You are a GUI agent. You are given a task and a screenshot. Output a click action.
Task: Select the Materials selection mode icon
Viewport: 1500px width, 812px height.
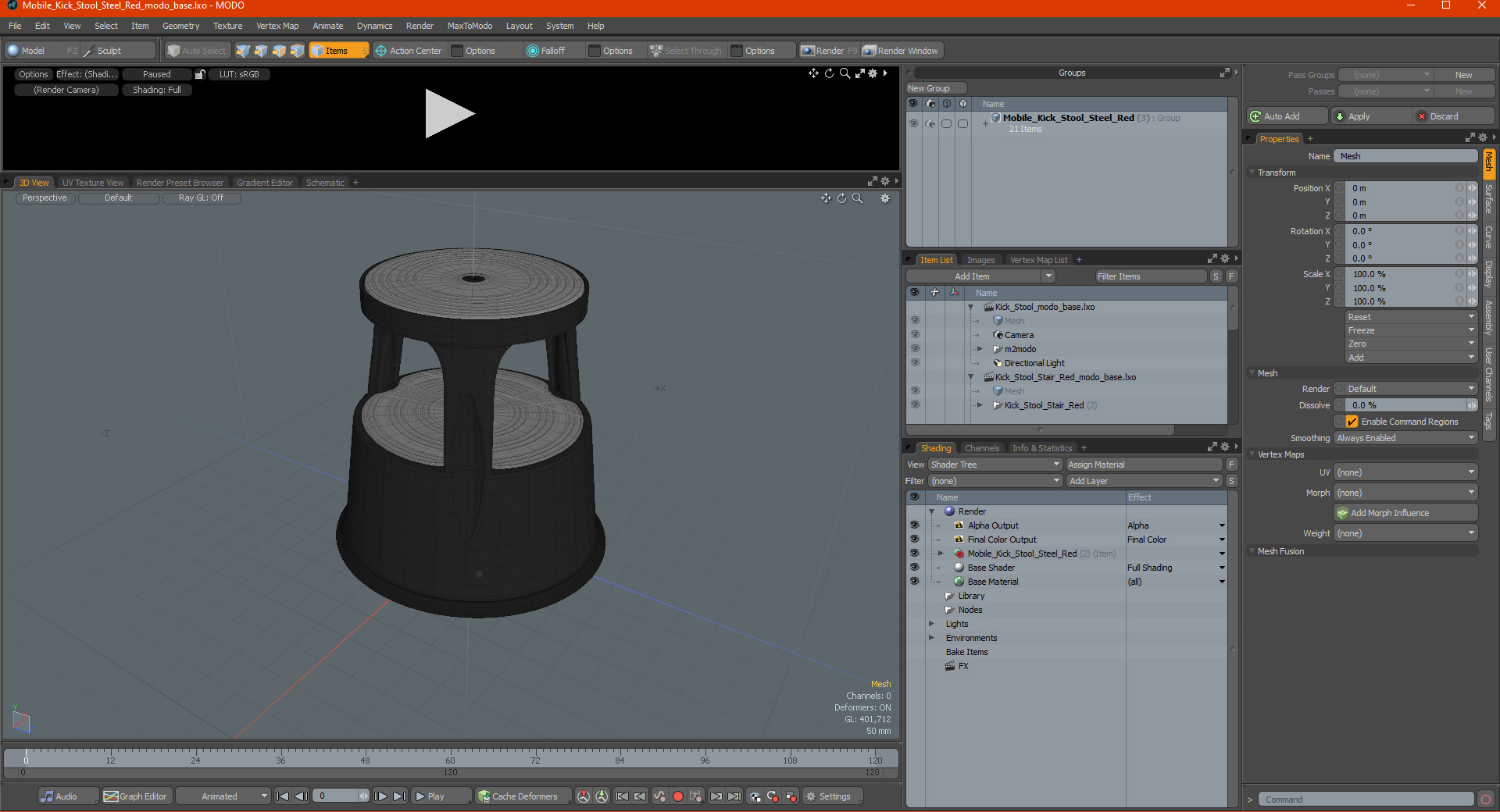pos(297,51)
